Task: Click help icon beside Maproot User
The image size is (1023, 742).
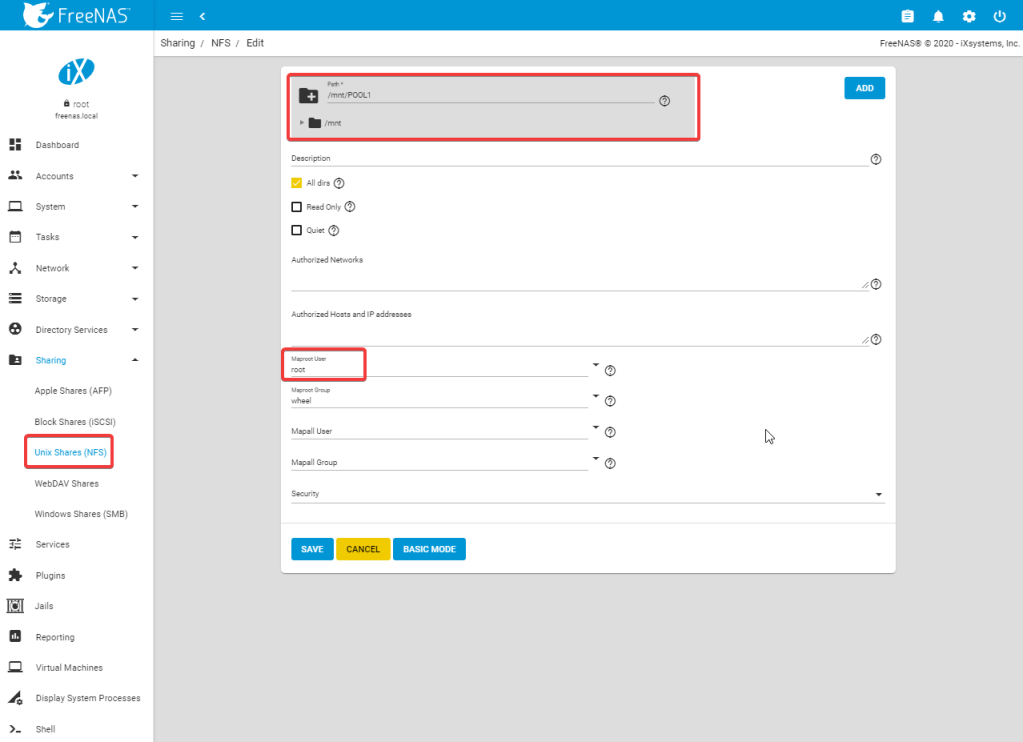Action: coord(610,371)
